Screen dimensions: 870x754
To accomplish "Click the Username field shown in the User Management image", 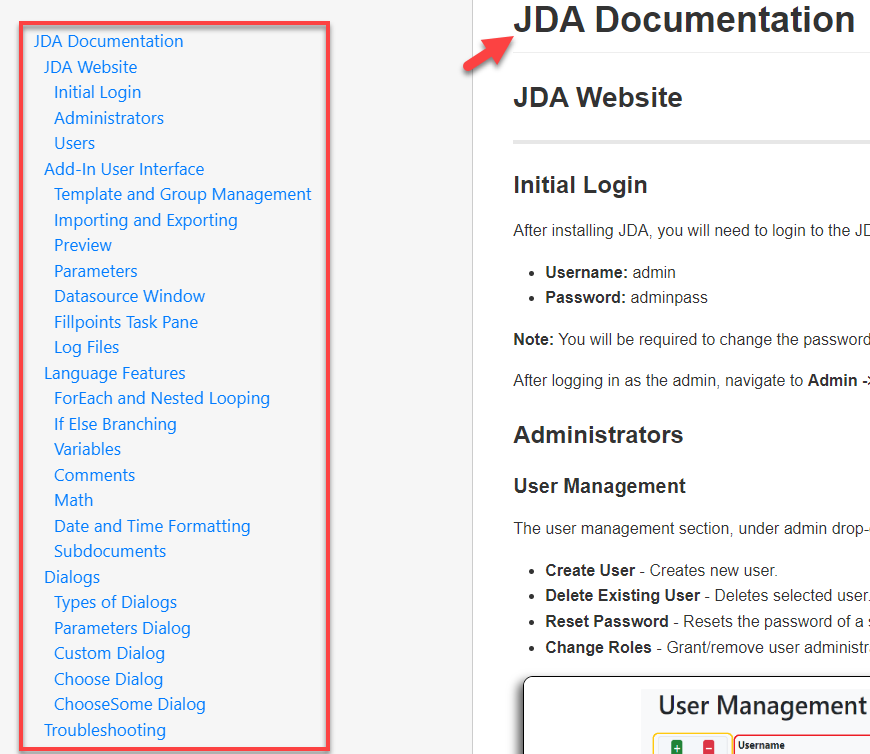I will pyautogui.click(x=790, y=745).
